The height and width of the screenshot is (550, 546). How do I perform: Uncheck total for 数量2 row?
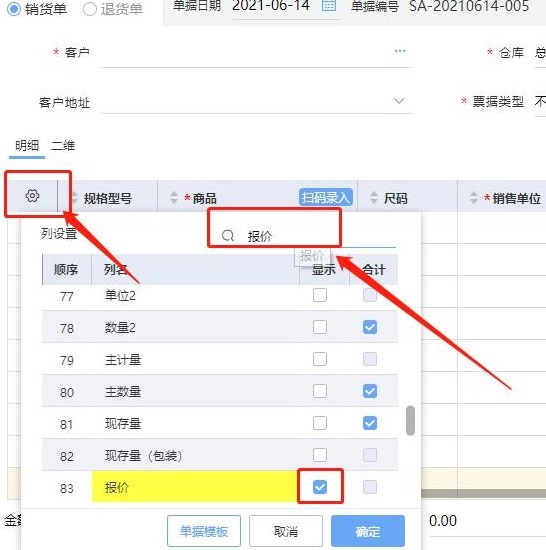pos(370,327)
